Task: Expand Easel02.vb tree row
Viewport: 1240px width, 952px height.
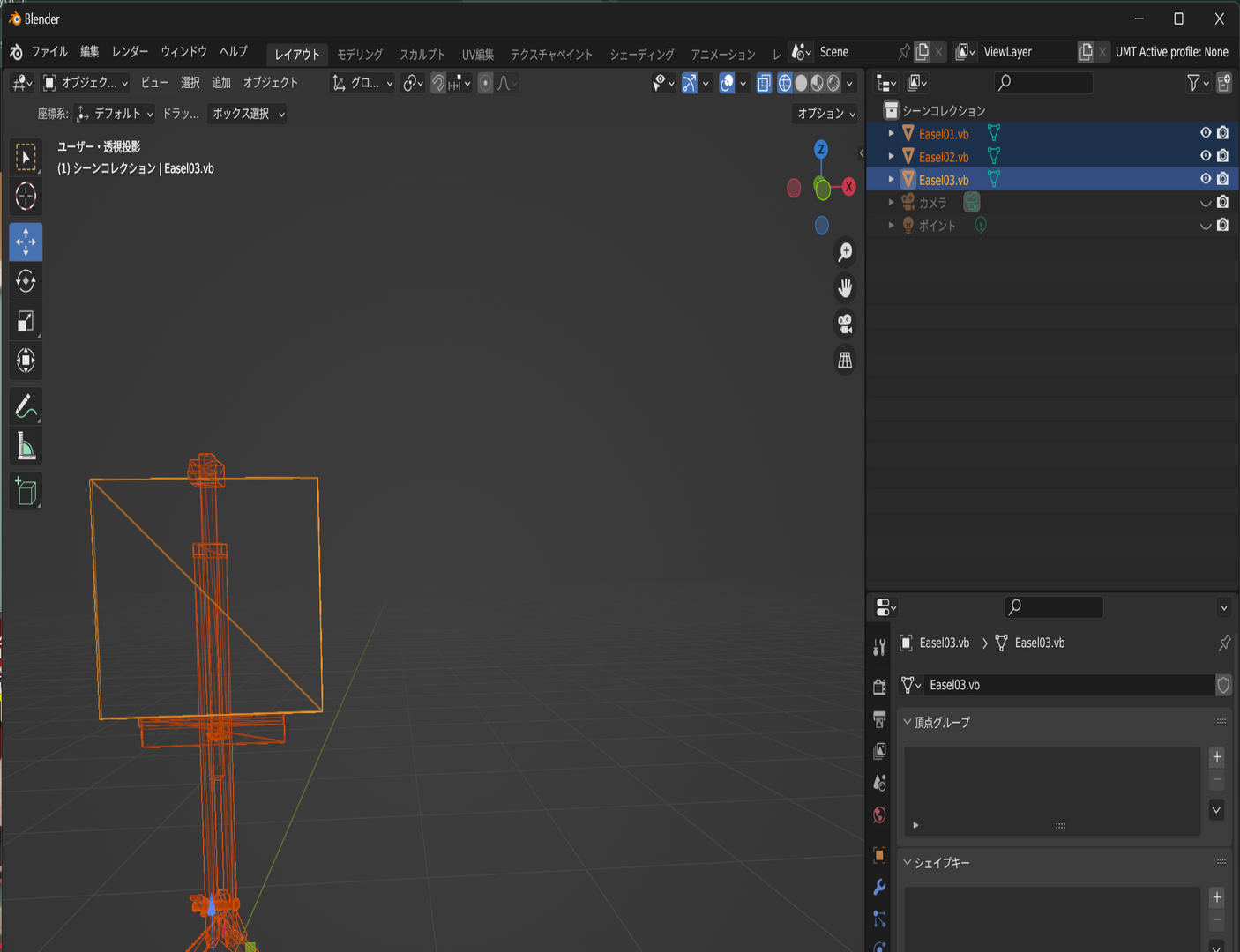Action: coord(891,157)
